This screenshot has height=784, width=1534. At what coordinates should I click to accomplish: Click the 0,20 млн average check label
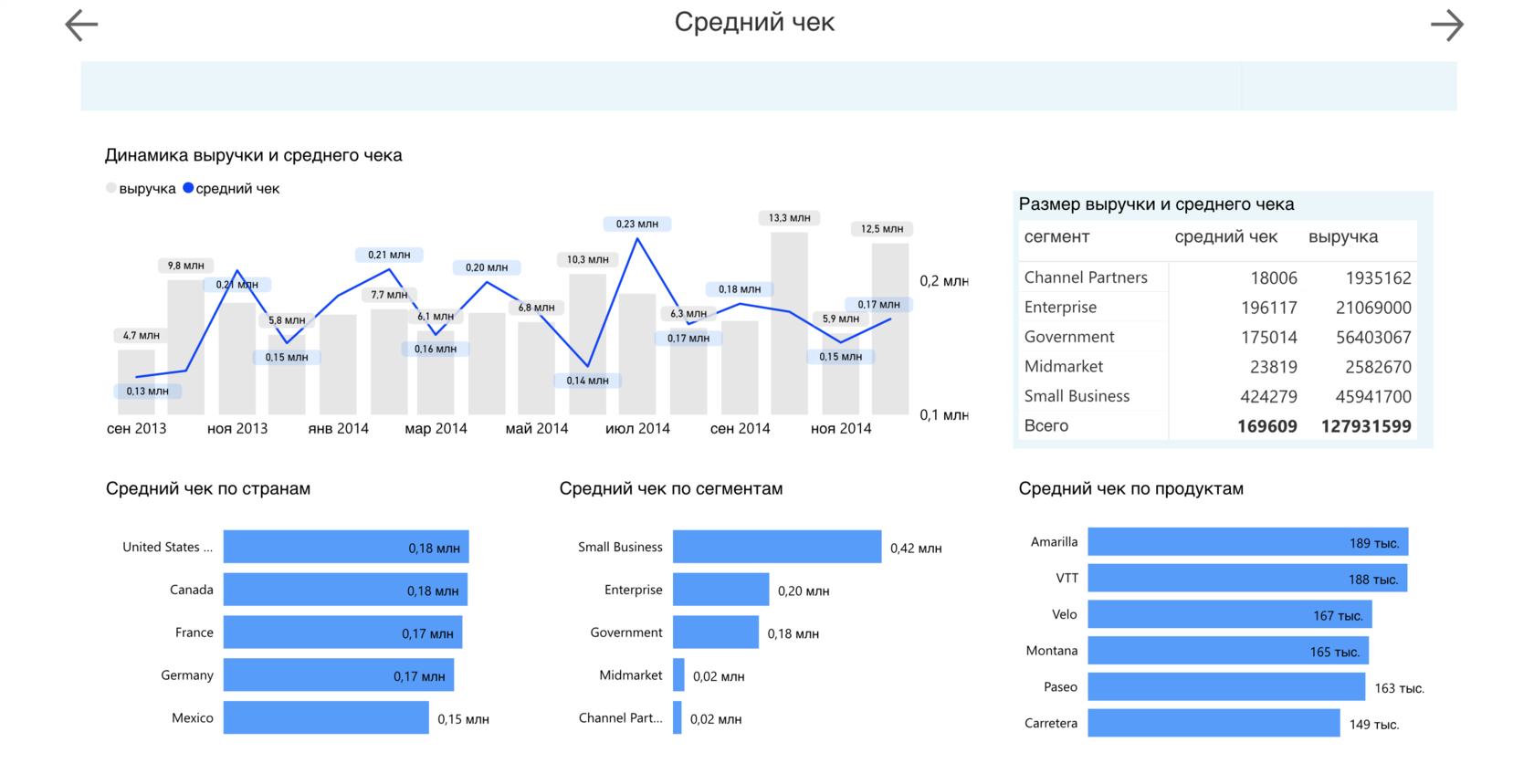click(487, 267)
